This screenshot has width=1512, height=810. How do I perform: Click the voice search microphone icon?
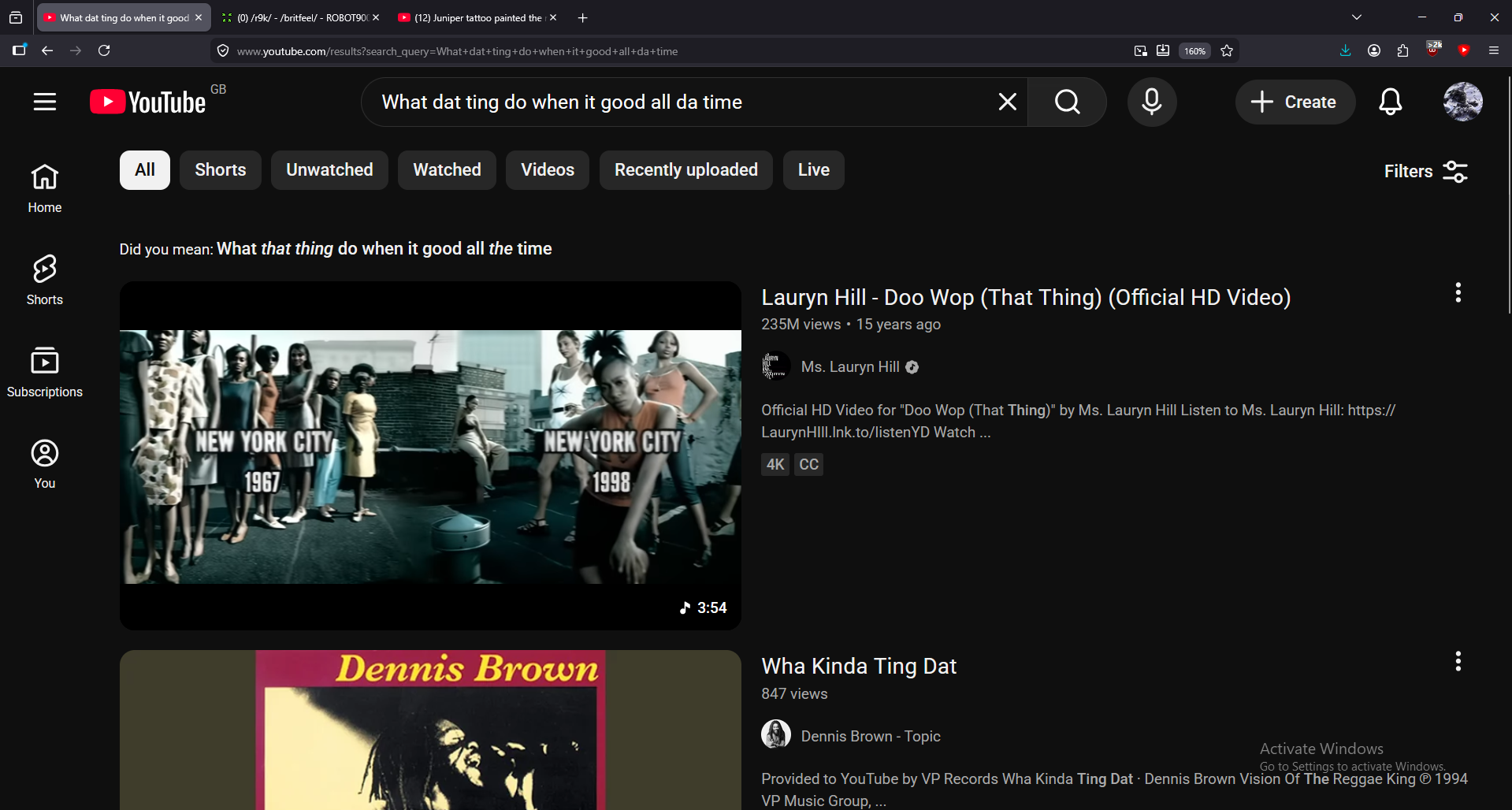tap(1152, 102)
